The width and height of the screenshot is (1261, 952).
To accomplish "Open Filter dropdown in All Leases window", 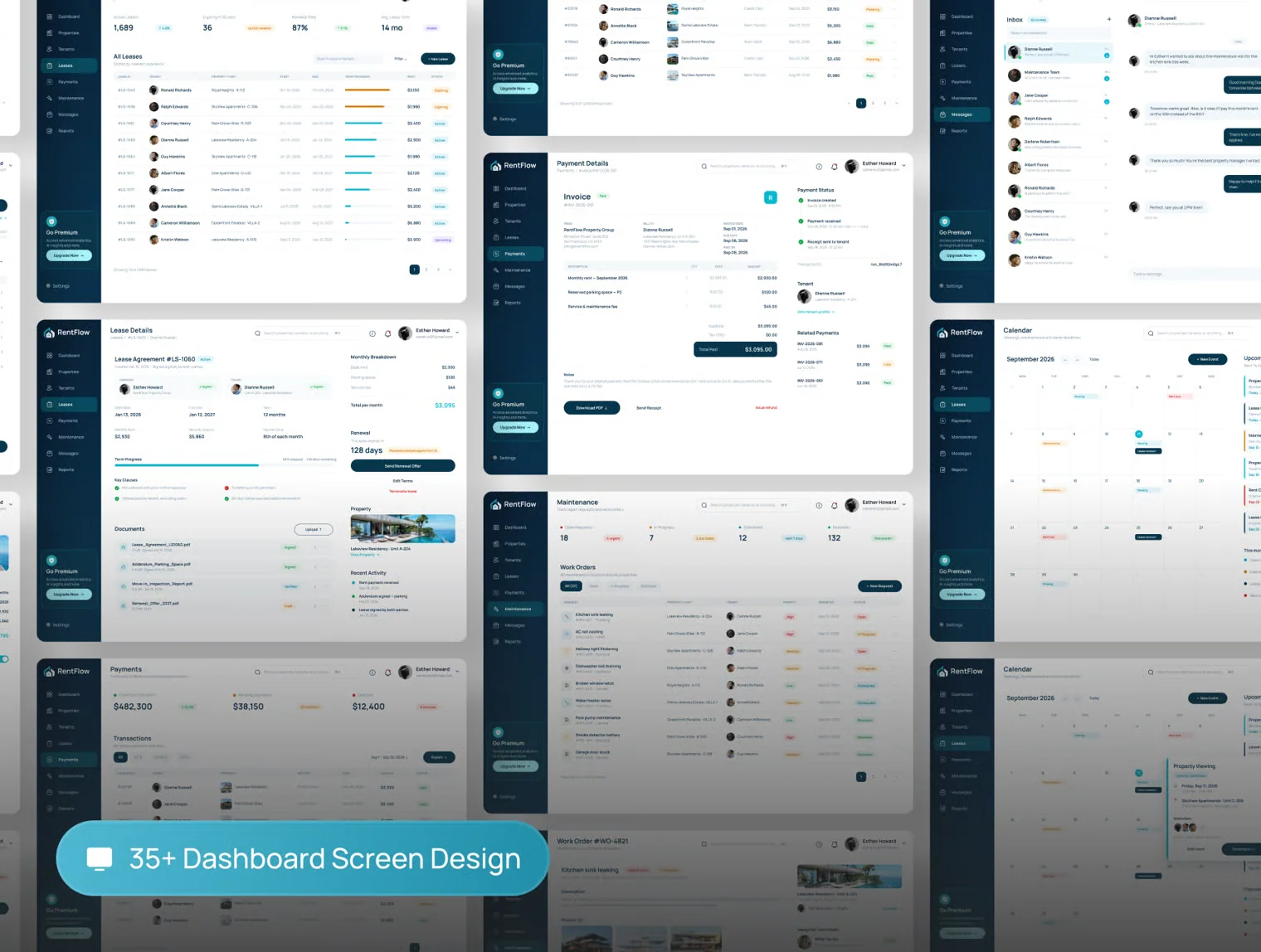I will point(401,59).
